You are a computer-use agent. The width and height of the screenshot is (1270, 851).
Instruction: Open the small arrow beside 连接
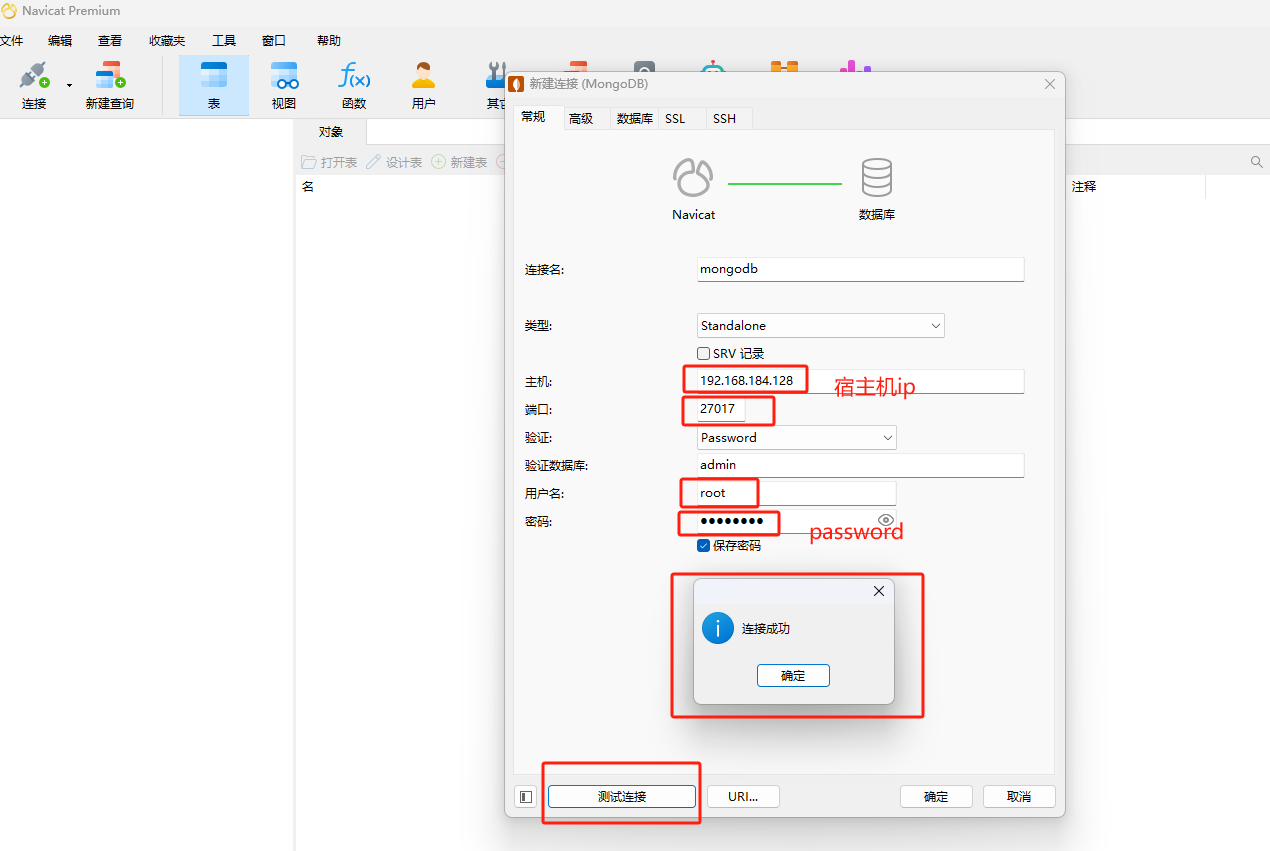[69, 86]
